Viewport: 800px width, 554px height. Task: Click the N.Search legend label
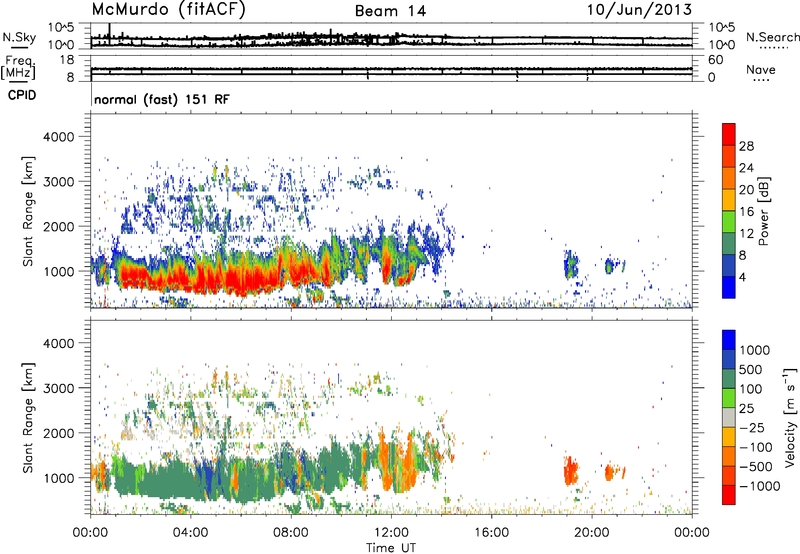772,37
